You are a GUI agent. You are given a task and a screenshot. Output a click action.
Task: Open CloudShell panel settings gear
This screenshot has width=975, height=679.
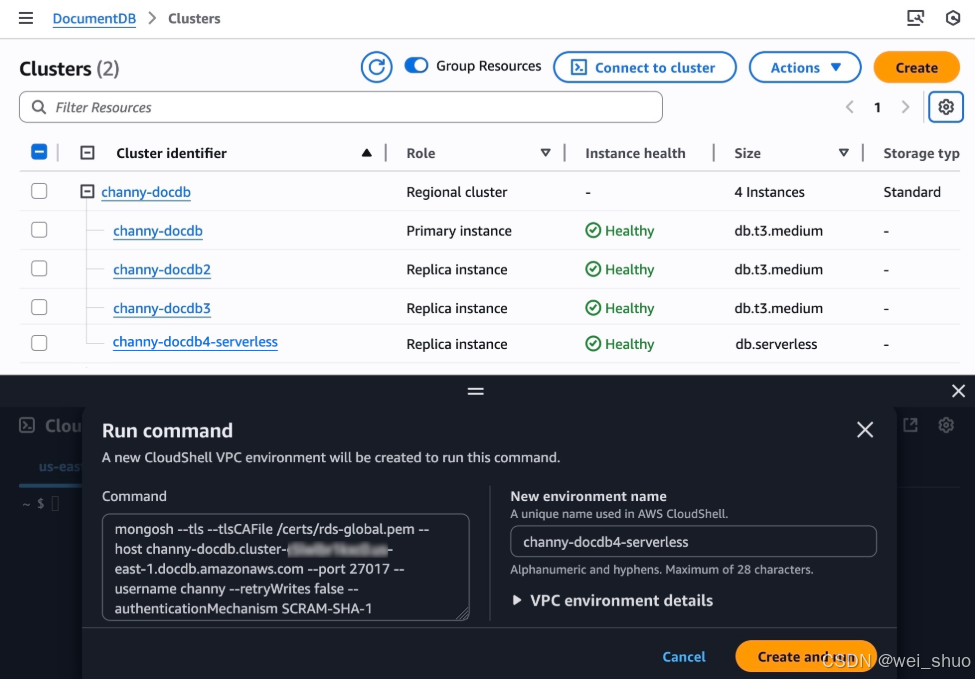(946, 425)
